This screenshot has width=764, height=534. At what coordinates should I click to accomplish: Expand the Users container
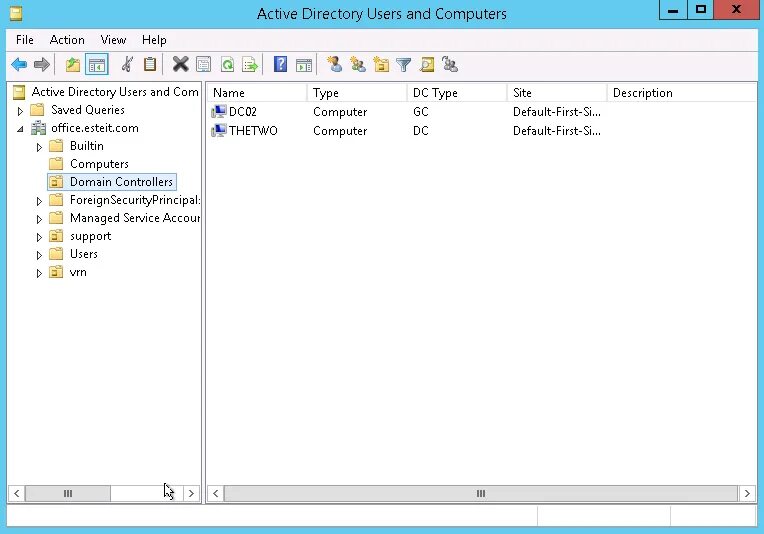(39, 255)
